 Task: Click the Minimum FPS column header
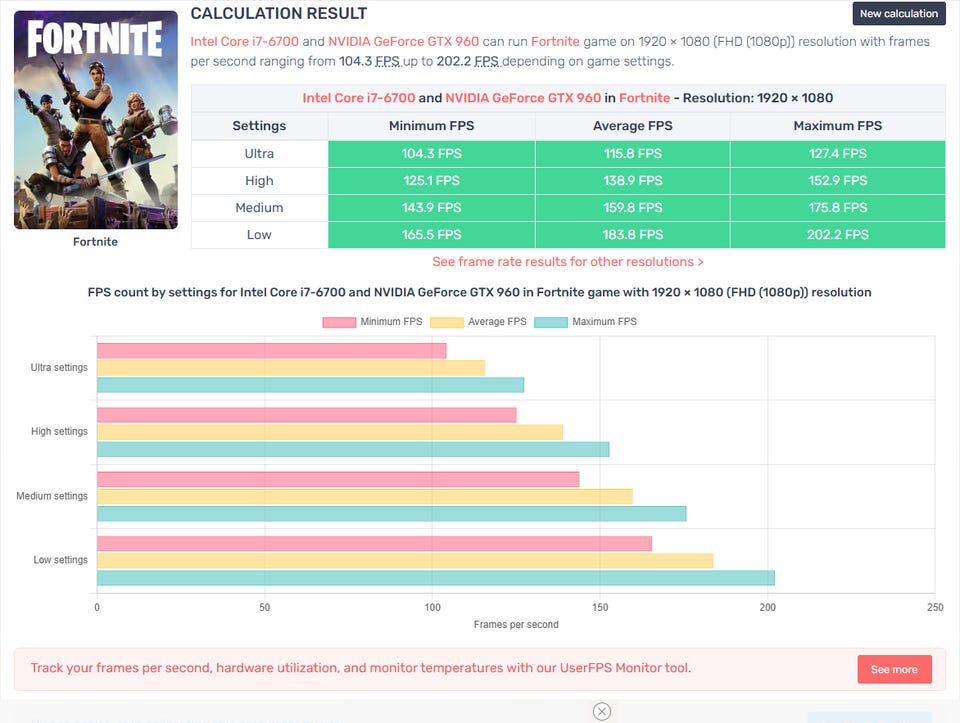click(432, 126)
